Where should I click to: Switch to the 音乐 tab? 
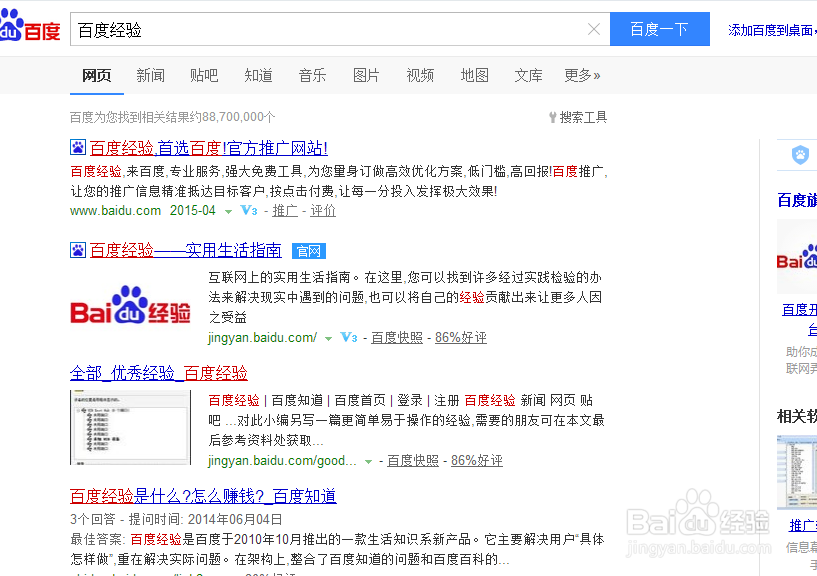[x=313, y=76]
